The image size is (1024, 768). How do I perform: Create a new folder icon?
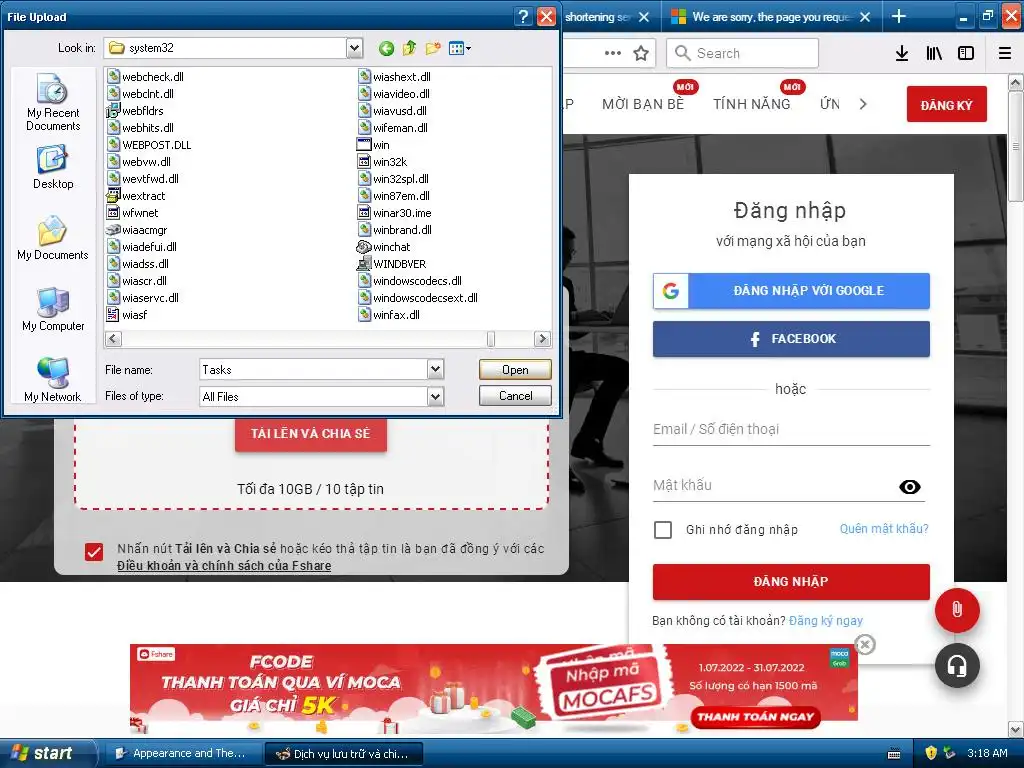pyautogui.click(x=432, y=48)
